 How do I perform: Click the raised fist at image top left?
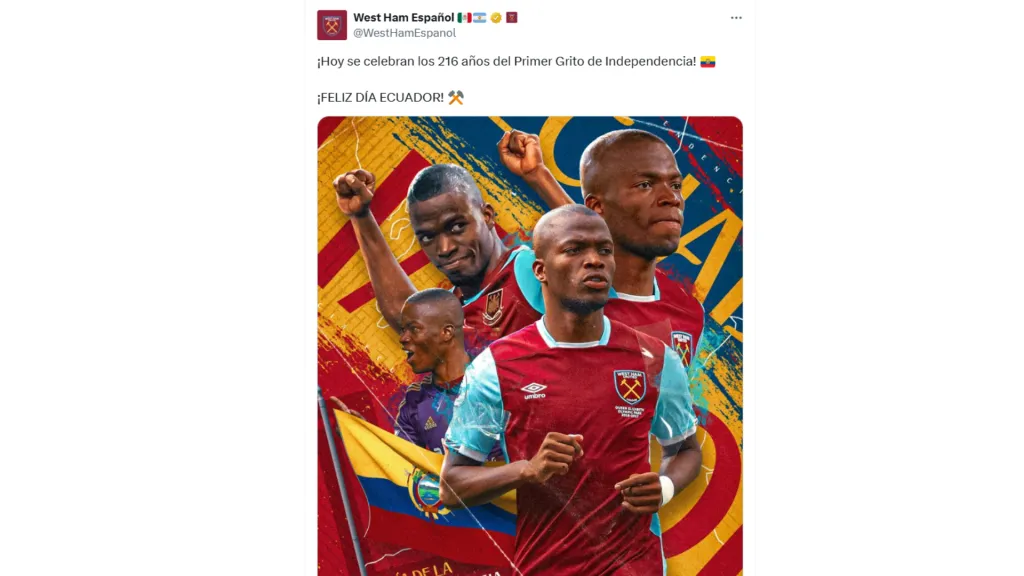click(x=355, y=191)
